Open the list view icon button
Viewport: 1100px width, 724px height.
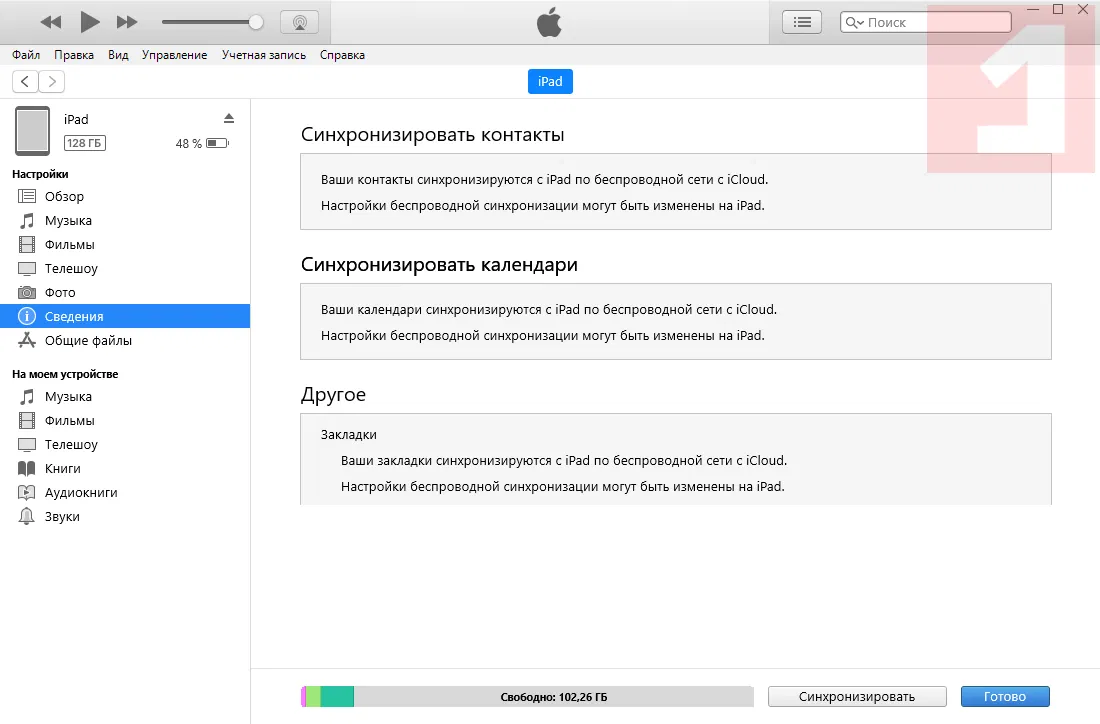coord(802,21)
